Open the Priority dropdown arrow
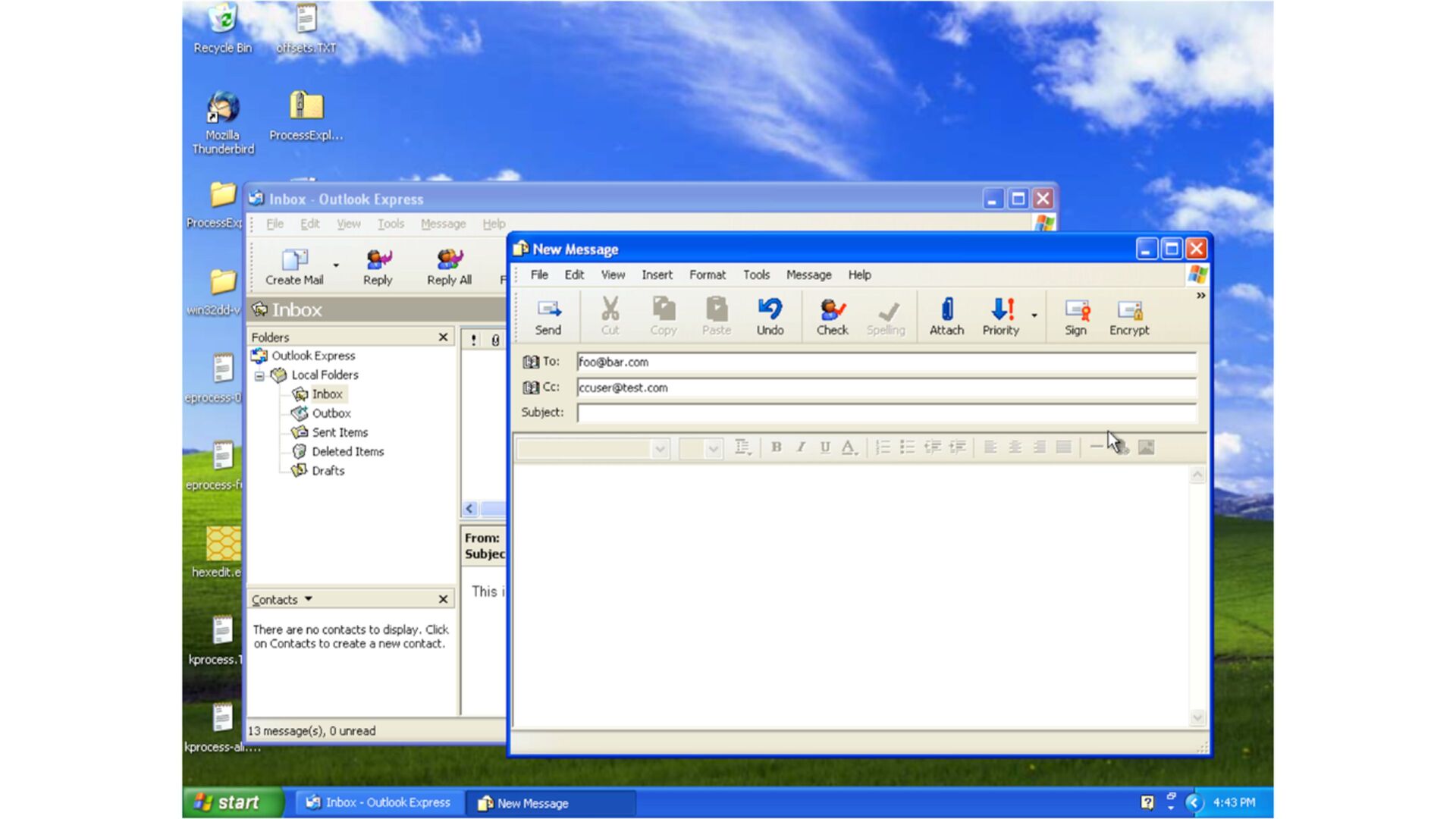 (1034, 315)
